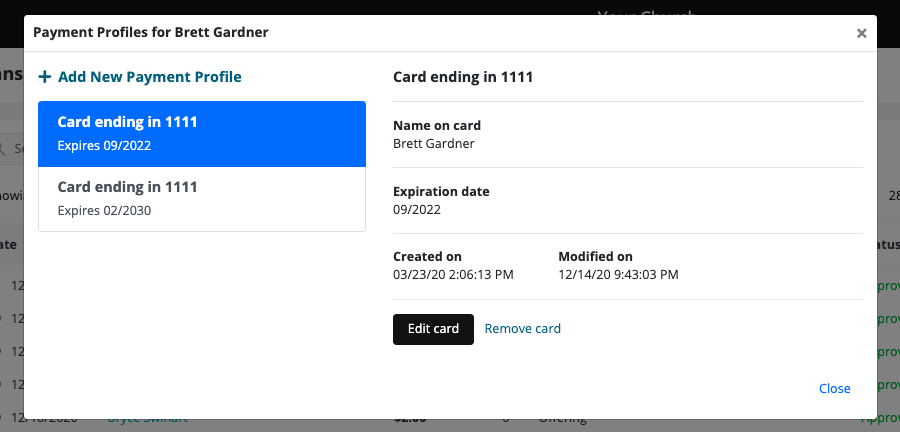Click the Modified on label
The height and width of the screenshot is (432, 900).
(x=595, y=257)
